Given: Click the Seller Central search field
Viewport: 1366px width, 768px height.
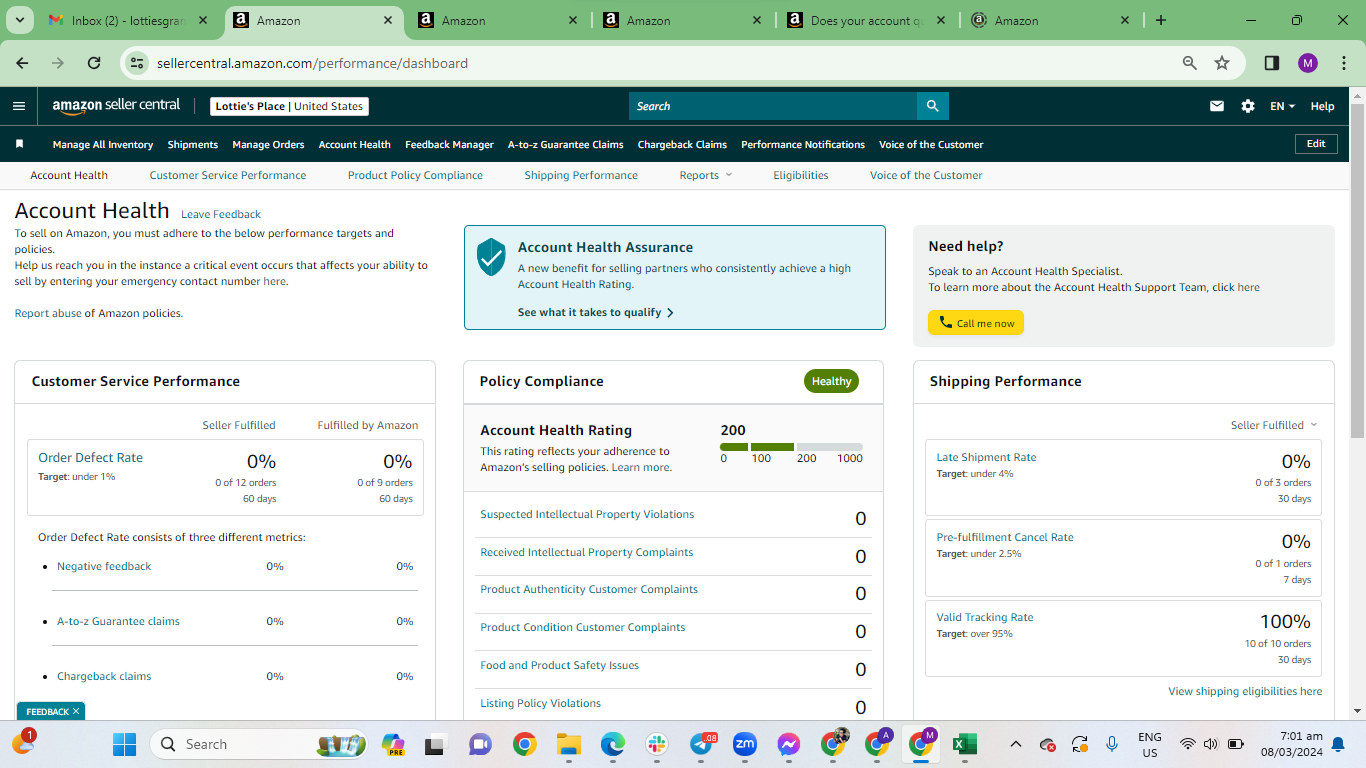Looking at the screenshot, I should point(773,106).
